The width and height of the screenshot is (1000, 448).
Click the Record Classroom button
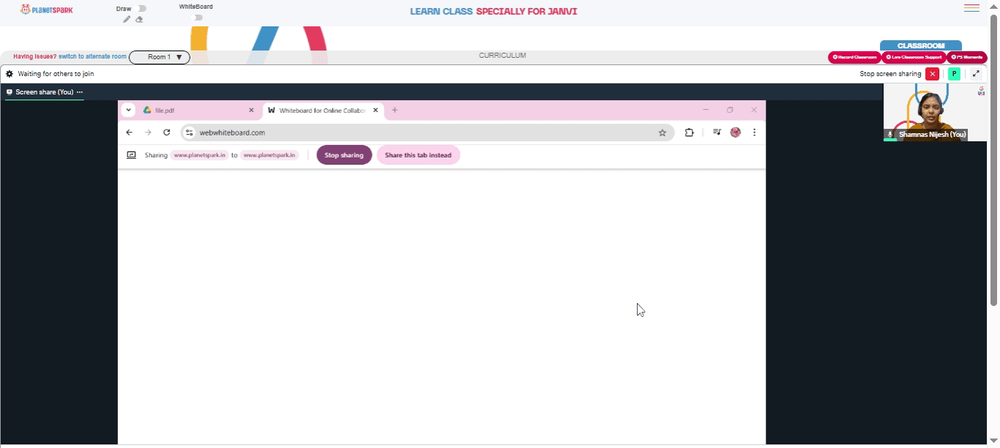tap(854, 57)
